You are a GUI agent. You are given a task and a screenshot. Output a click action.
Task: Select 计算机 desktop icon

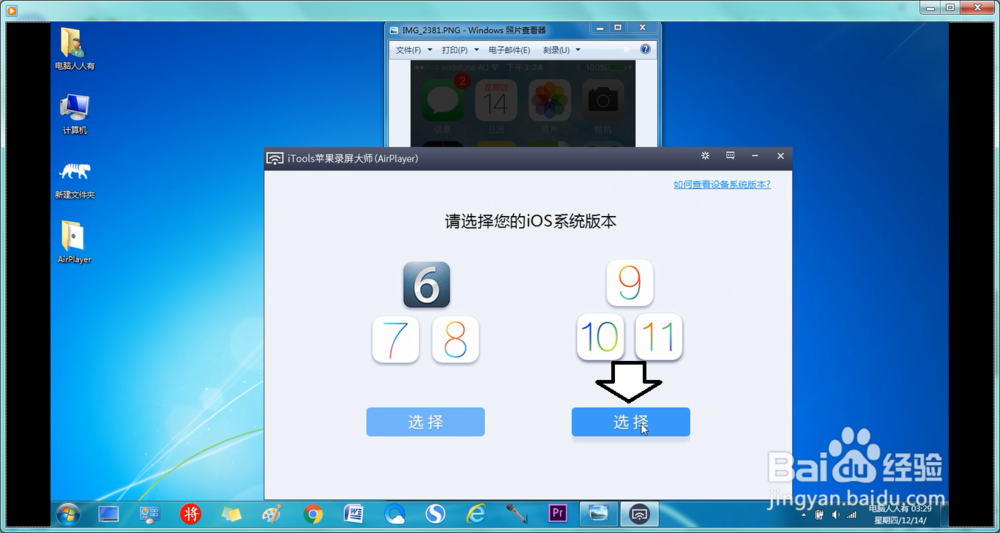[x=75, y=114]
